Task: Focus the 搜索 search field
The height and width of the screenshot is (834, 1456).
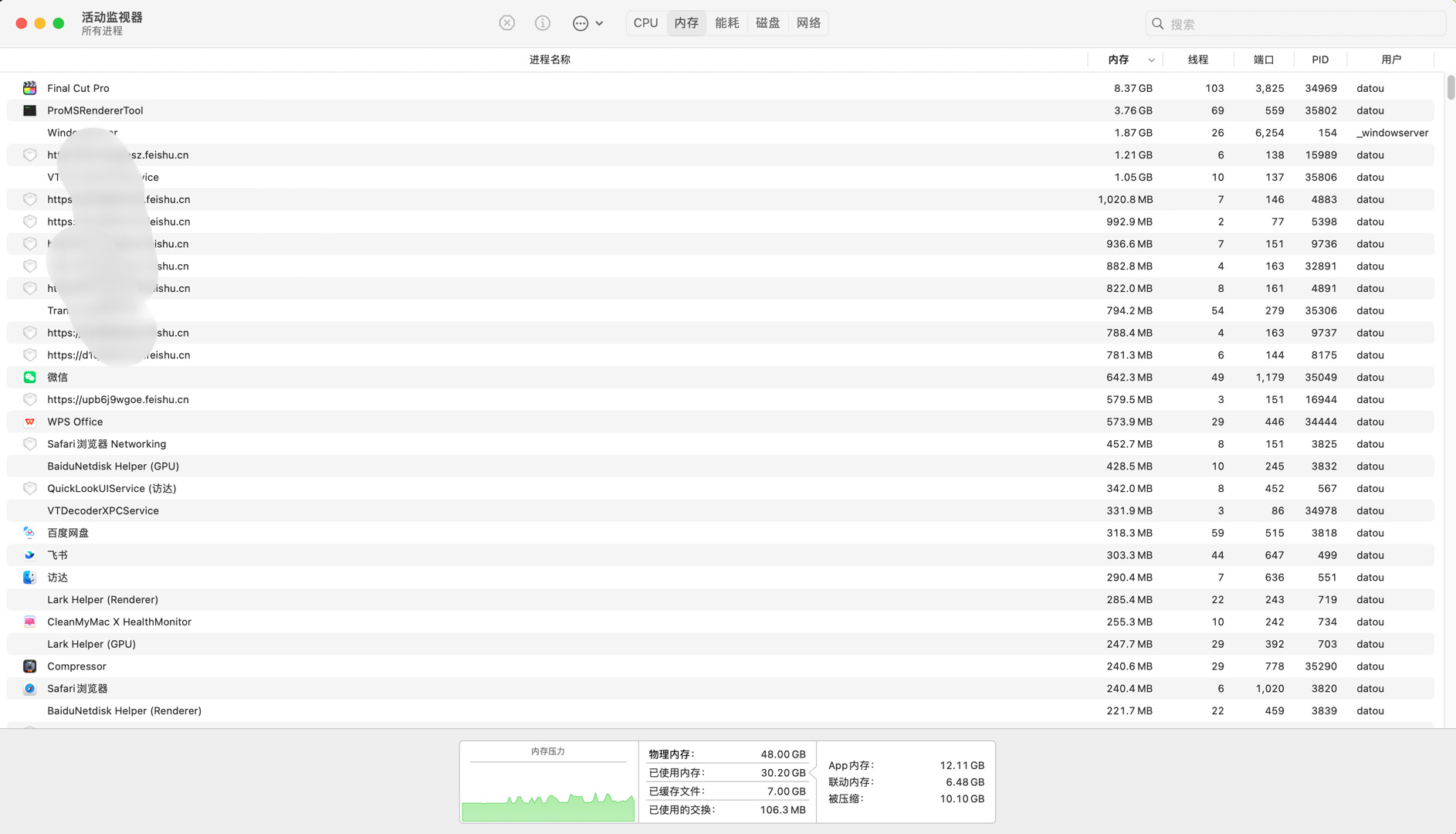Action: [1295, 24]
